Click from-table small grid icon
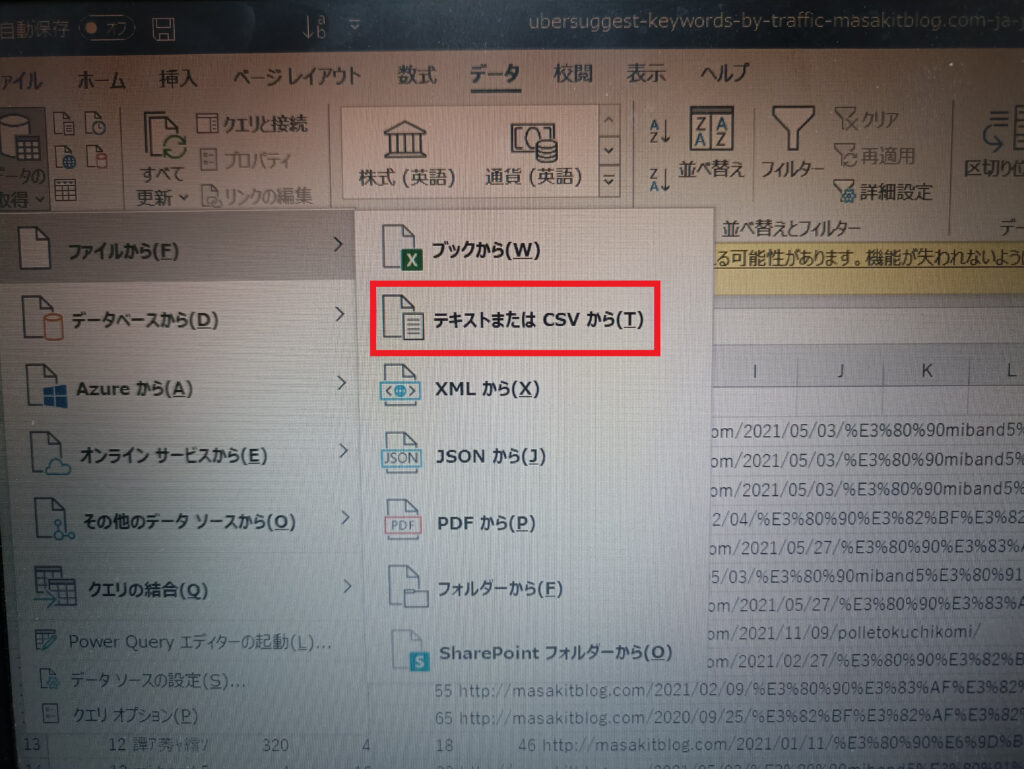The height and width of the screenshot is (769, 1024). (x=65, y=191)
